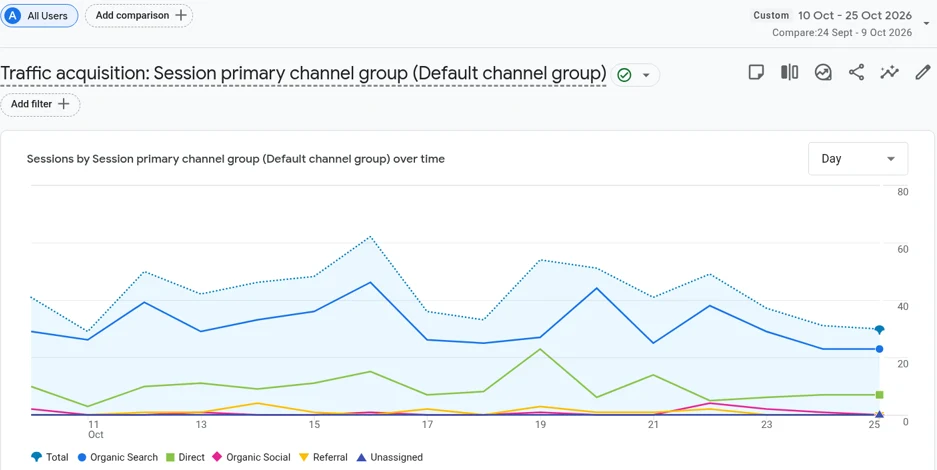The width and height of the screenshot is (937, 470).
Task: Click the green report status checkmark icon
Action: tap(624, 75)
